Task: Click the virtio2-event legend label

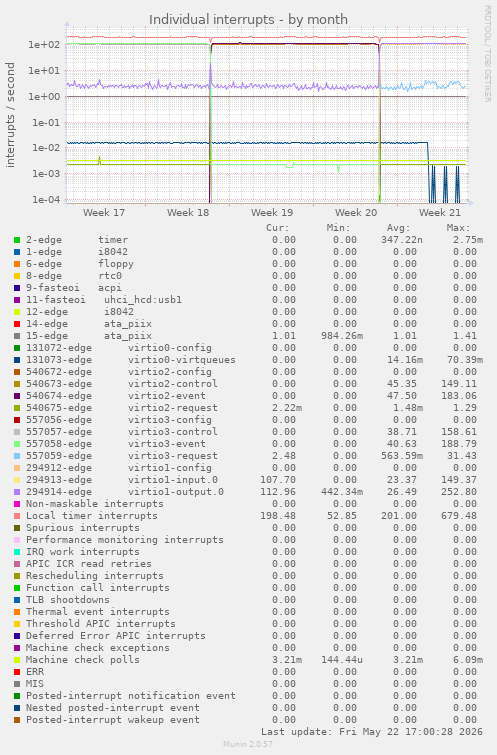Action: (167, 396)
